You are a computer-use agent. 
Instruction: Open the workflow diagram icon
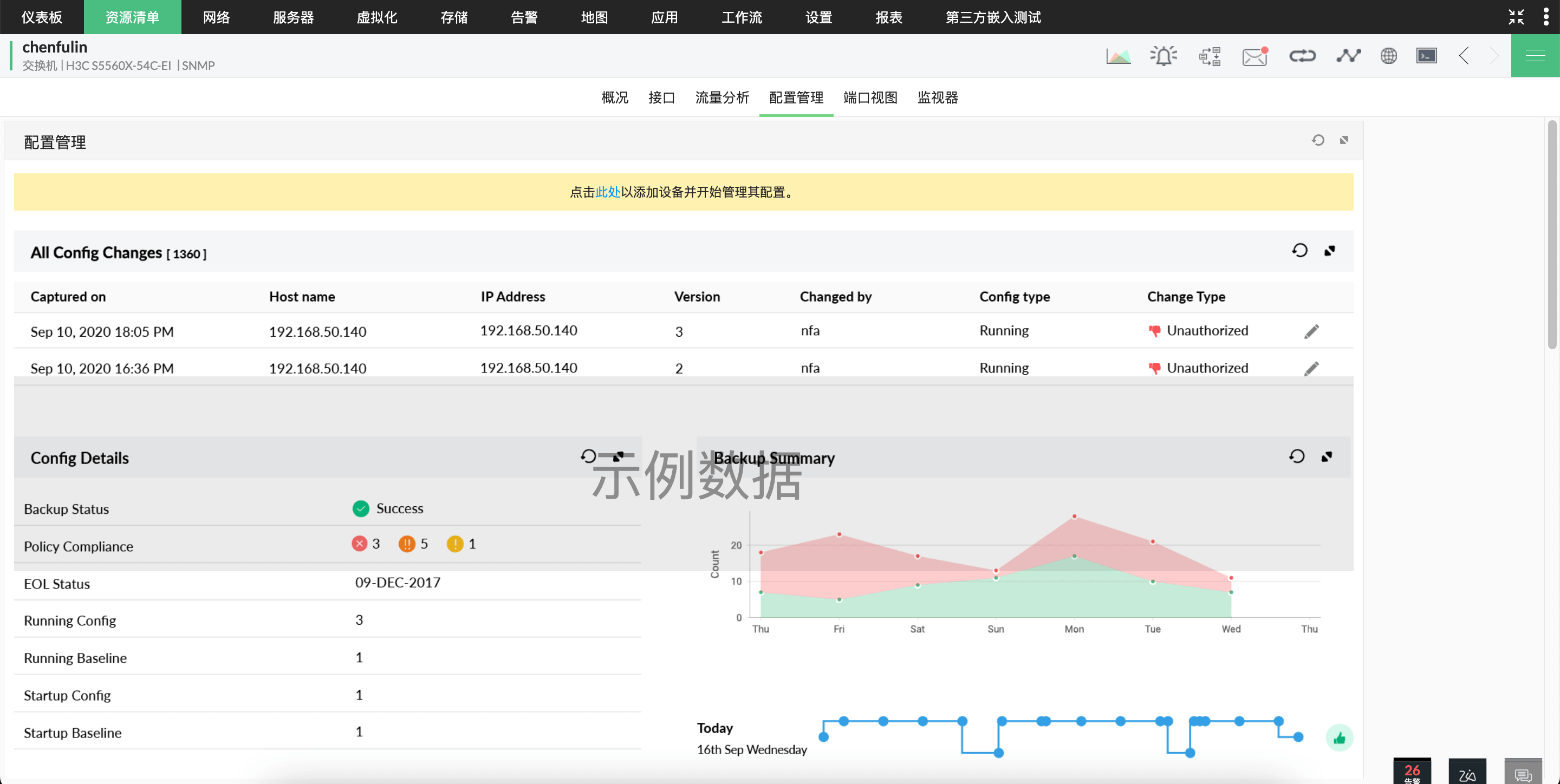pyautogui.click(x=1210, y=56)
